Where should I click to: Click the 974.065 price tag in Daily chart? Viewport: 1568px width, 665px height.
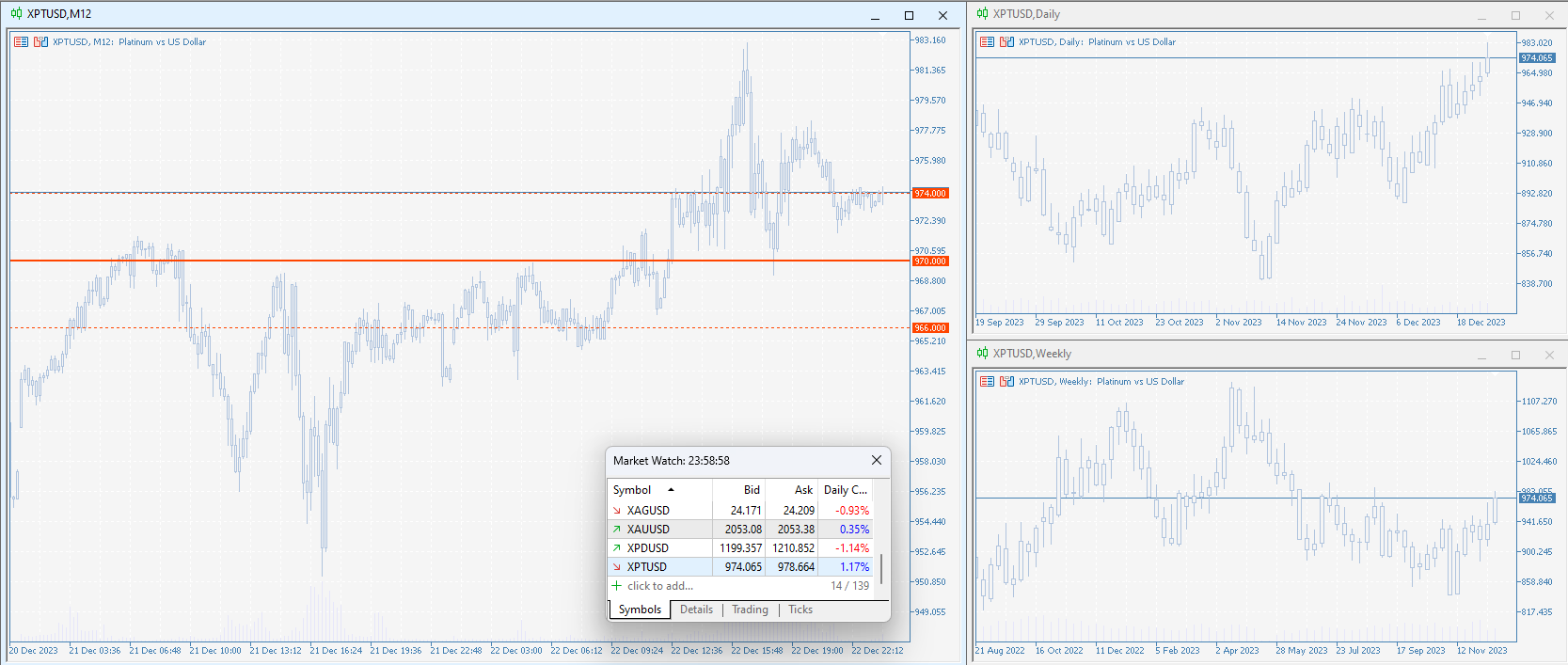(1537, 58)
